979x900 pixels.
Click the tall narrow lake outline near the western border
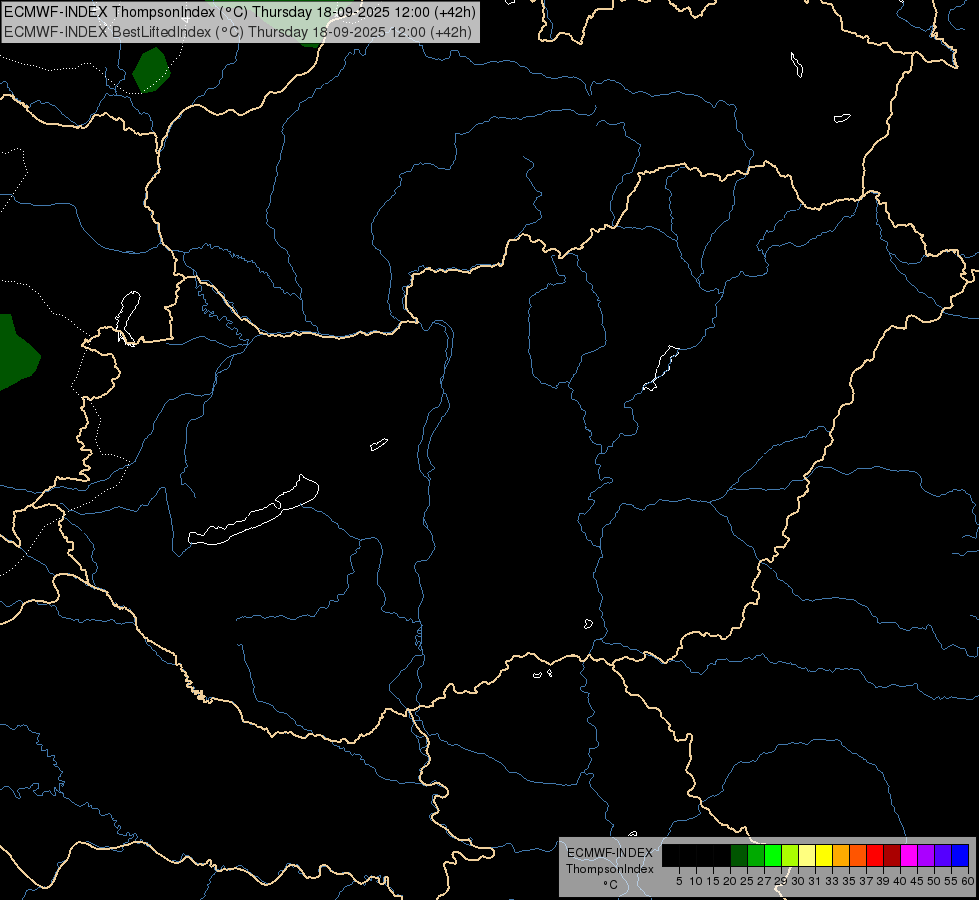[128, 317]
